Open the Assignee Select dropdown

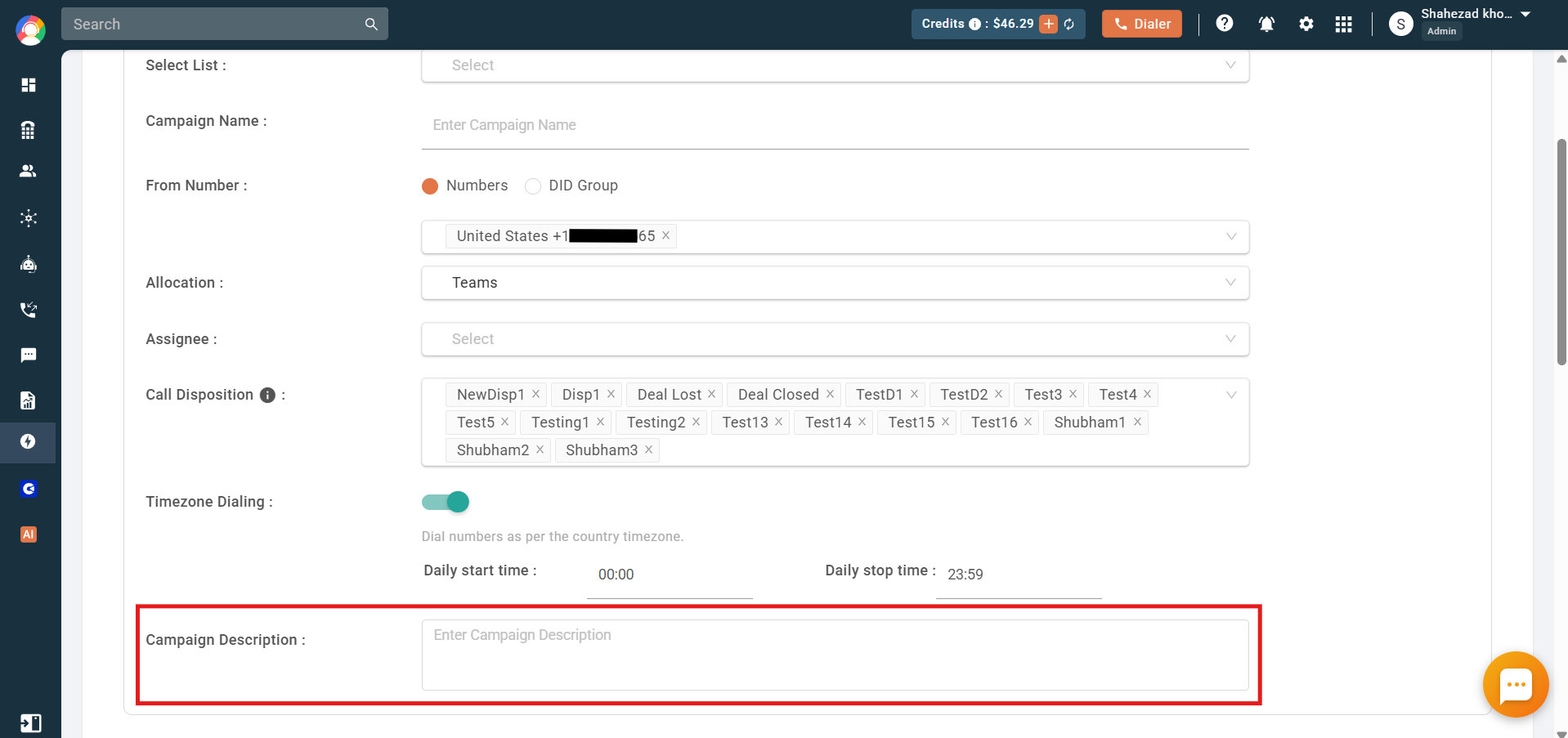click(x=835, y=339)
